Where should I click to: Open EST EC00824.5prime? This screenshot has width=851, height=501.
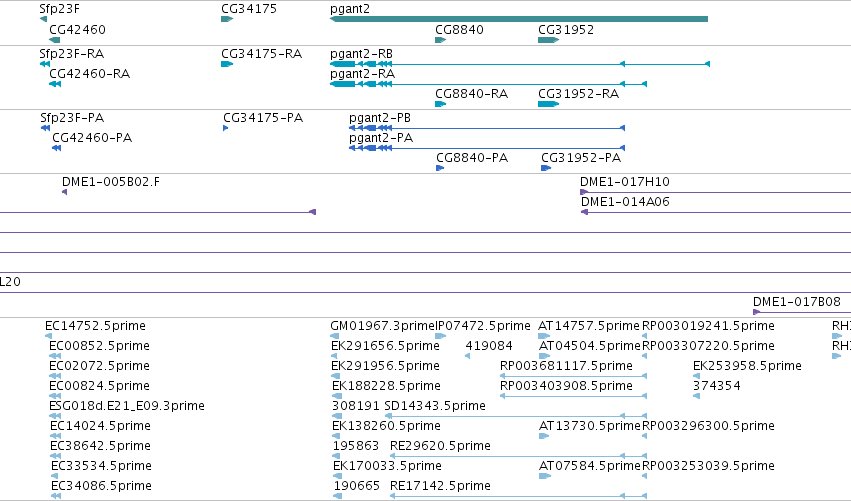(x=55, y=396)
